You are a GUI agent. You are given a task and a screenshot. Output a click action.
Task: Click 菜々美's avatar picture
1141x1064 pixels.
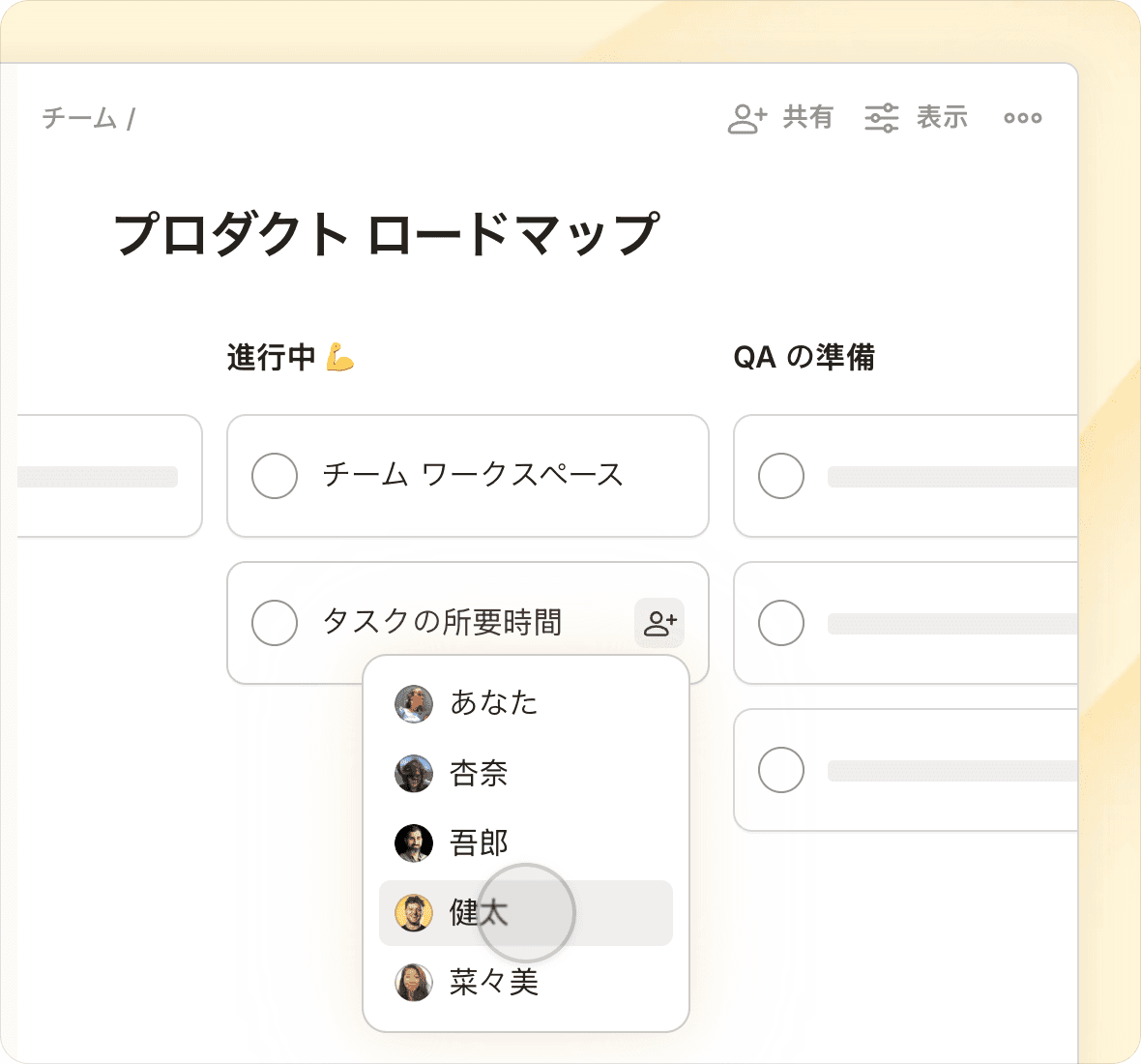point(414,983)
